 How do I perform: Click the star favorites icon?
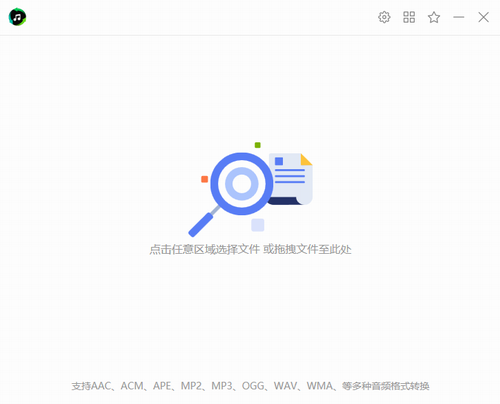(434, 17)
